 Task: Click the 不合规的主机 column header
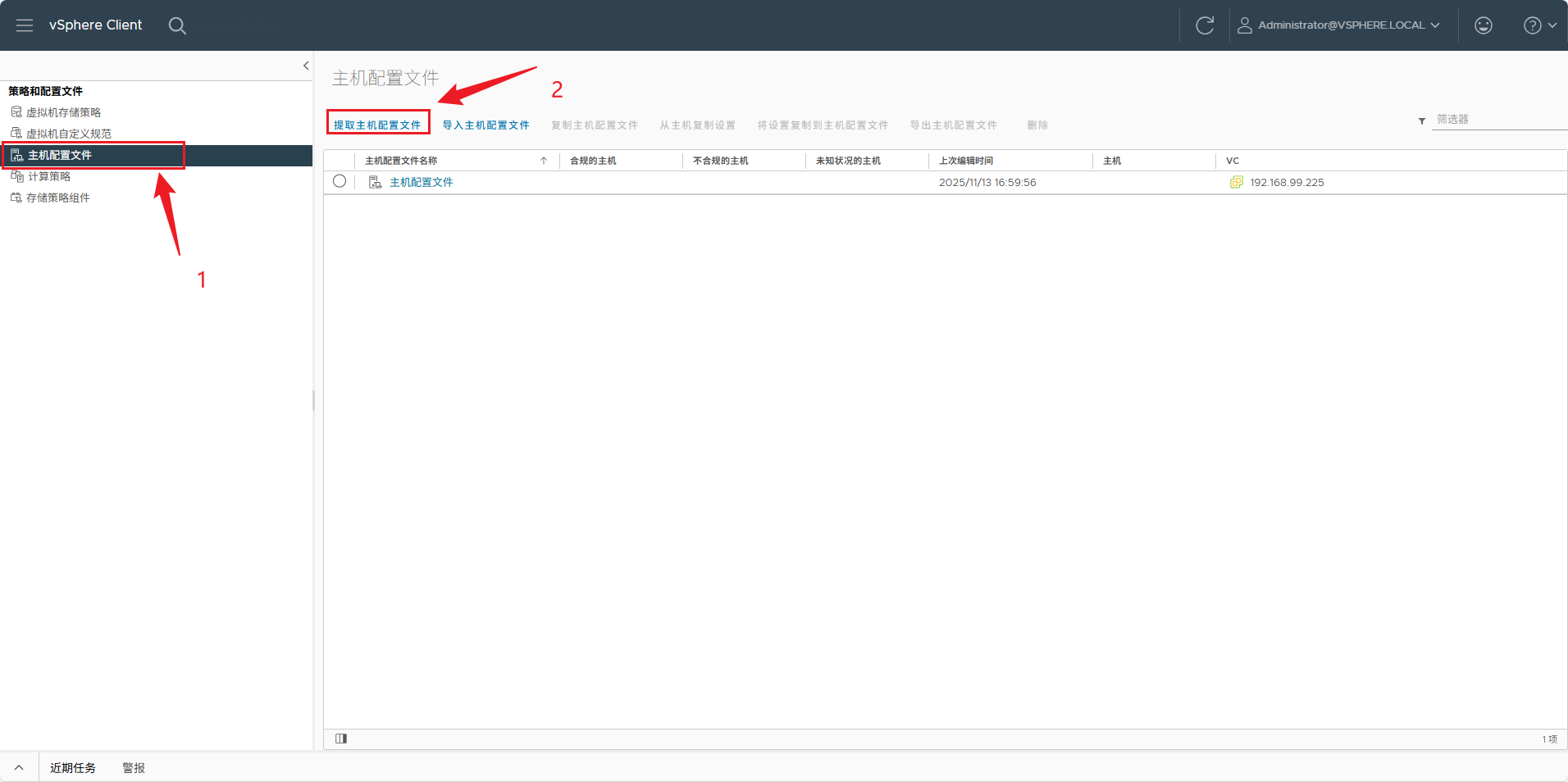pyautogui.click(x=721, y=161)
